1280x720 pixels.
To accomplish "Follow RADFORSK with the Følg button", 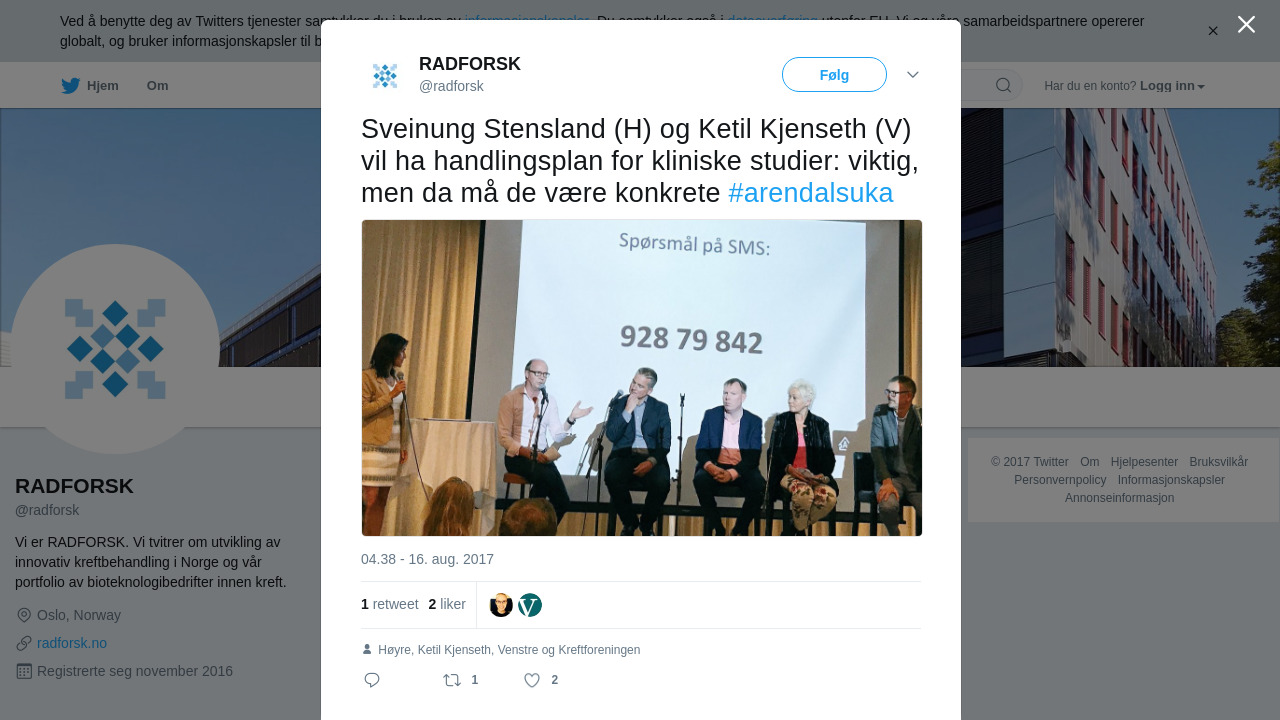I will tap(834, 75).
